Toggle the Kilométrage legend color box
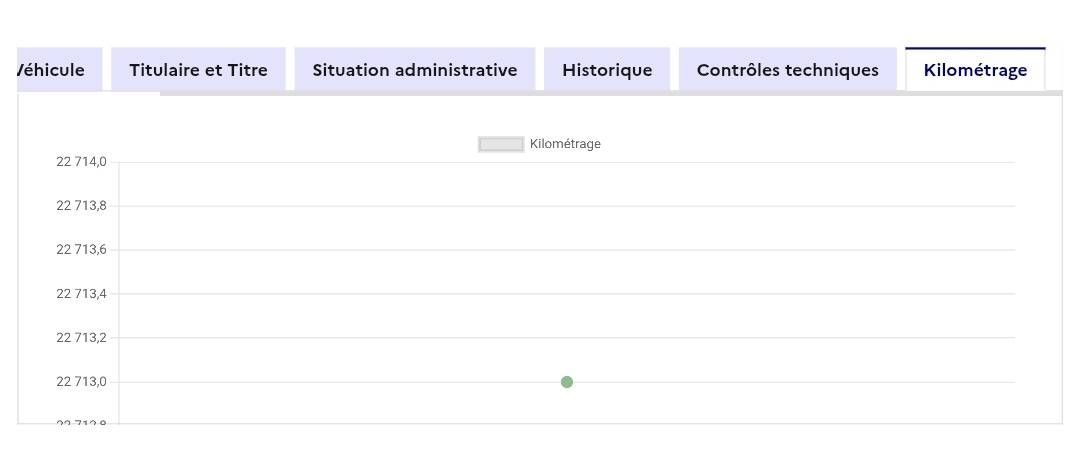The image size is (1079, 449). click(x=501, y=144)
